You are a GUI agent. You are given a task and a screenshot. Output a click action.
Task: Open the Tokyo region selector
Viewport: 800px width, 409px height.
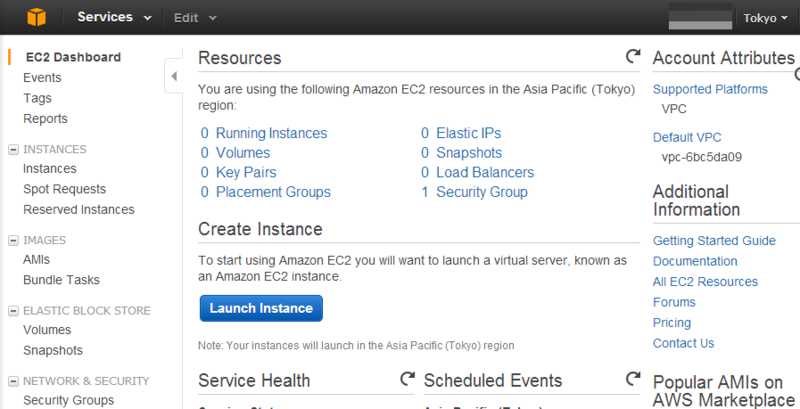pyautogui.click(x=766, y=18)
